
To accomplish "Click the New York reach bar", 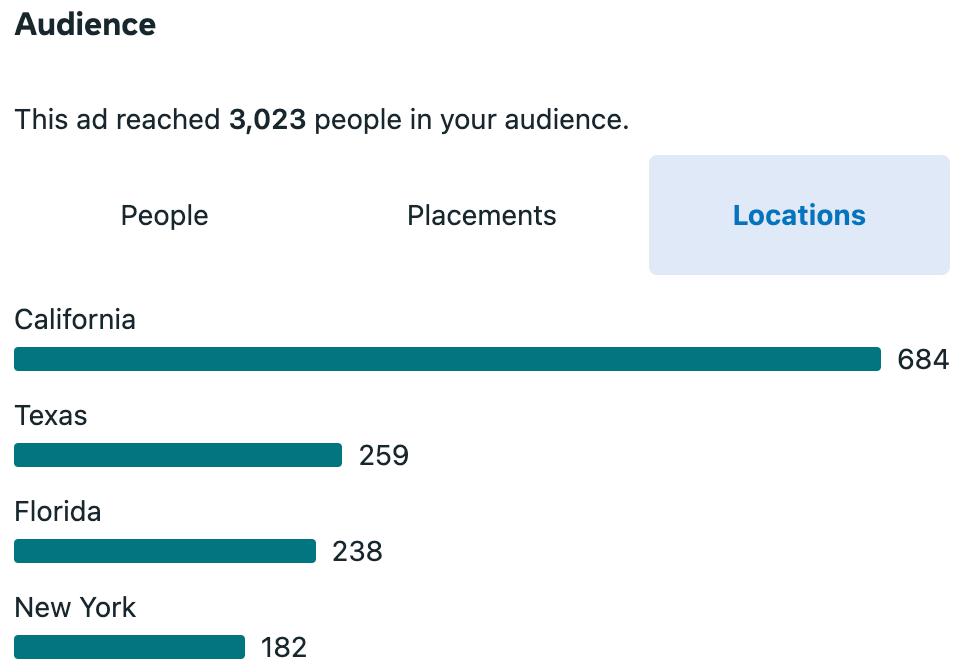I will coord(129,647).
